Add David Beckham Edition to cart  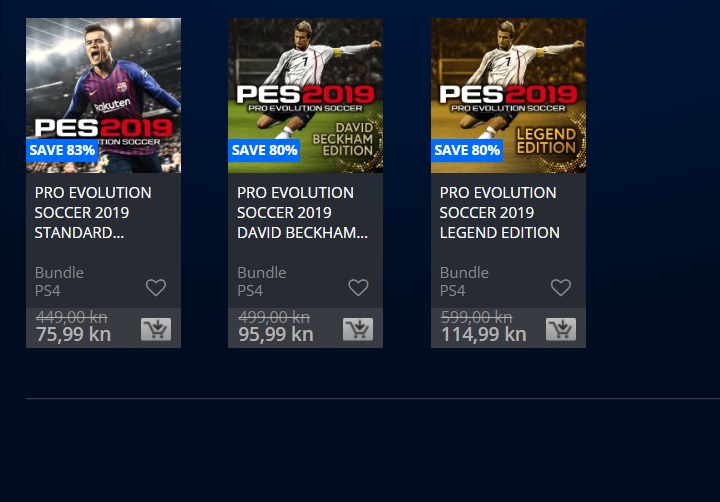tap(358, 329)
